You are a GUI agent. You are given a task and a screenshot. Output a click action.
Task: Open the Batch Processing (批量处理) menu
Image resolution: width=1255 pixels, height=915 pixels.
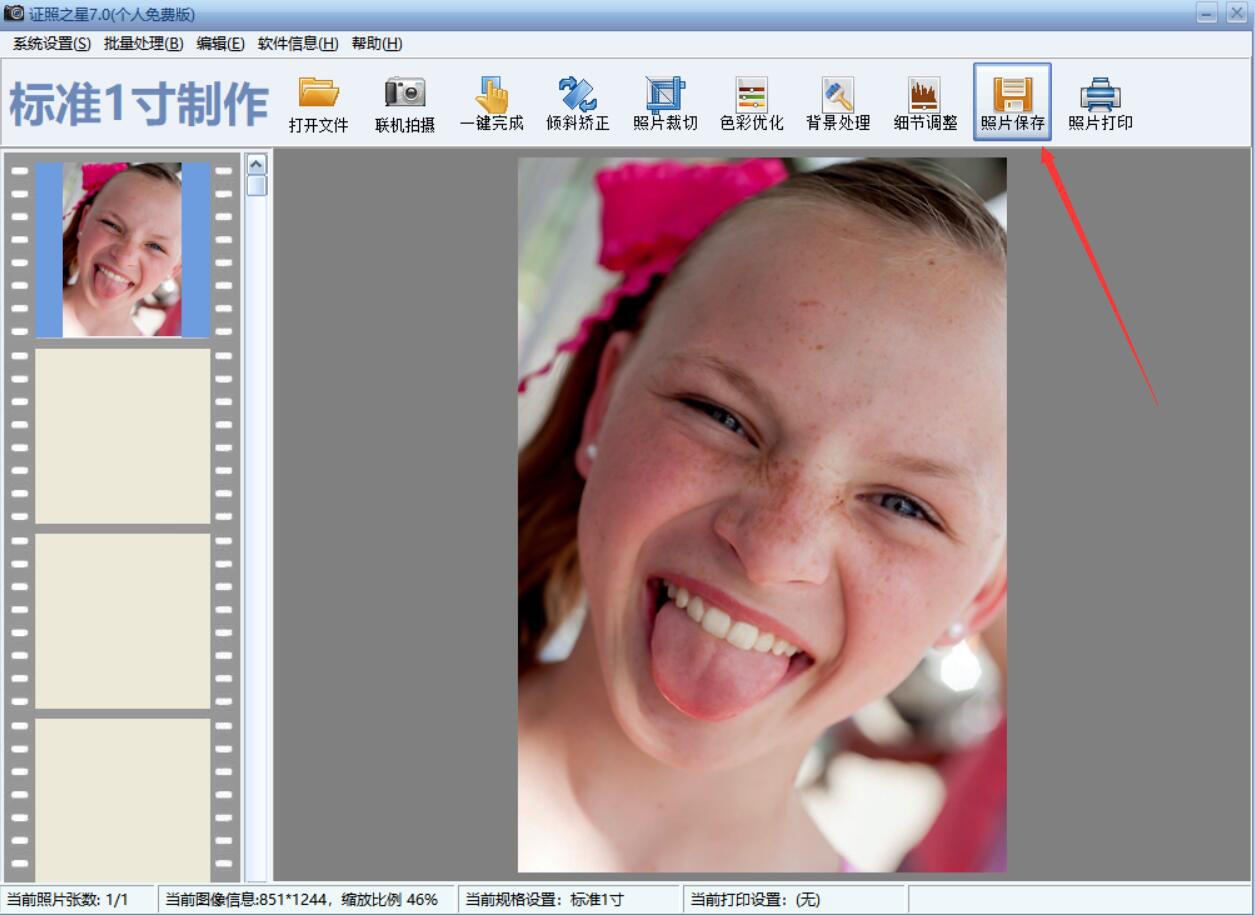click(x=143, y=44)
